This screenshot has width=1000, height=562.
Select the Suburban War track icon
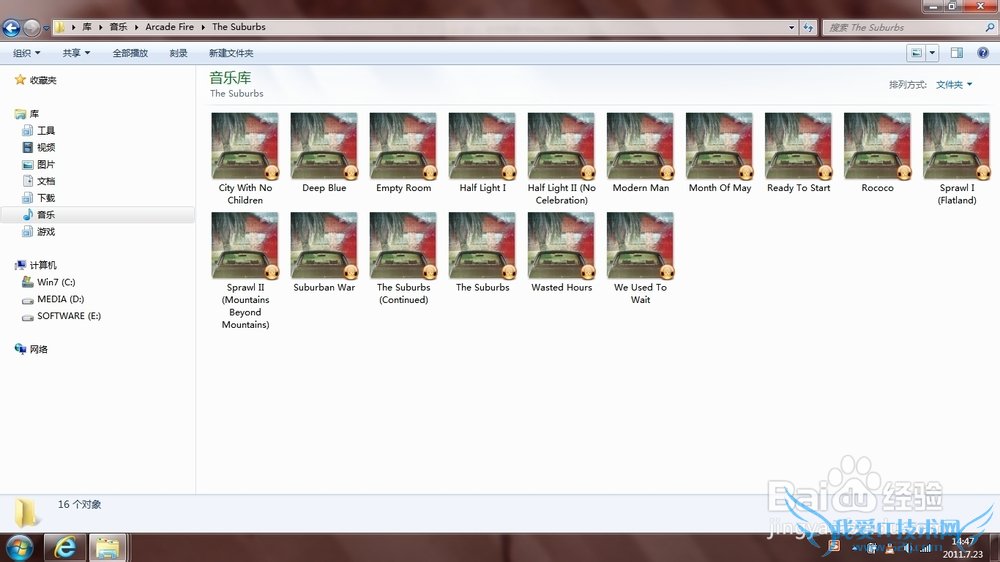pyautogui.click(x=324, y=246)
